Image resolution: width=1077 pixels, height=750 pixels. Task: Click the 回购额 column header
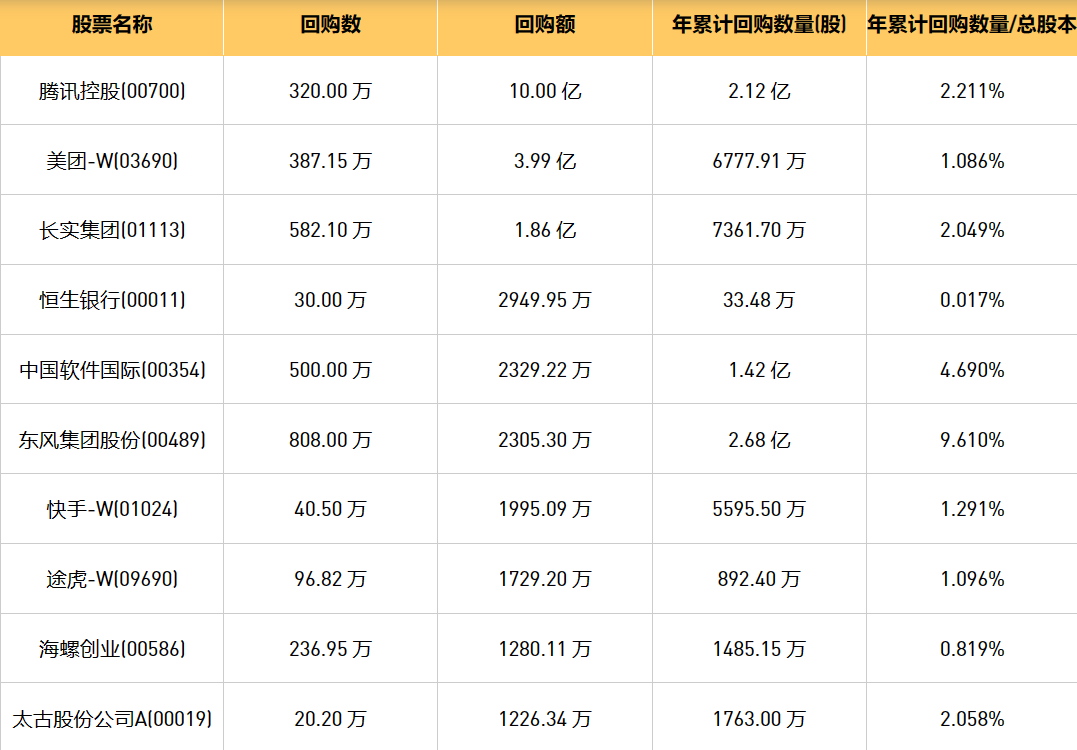point(545,26)
